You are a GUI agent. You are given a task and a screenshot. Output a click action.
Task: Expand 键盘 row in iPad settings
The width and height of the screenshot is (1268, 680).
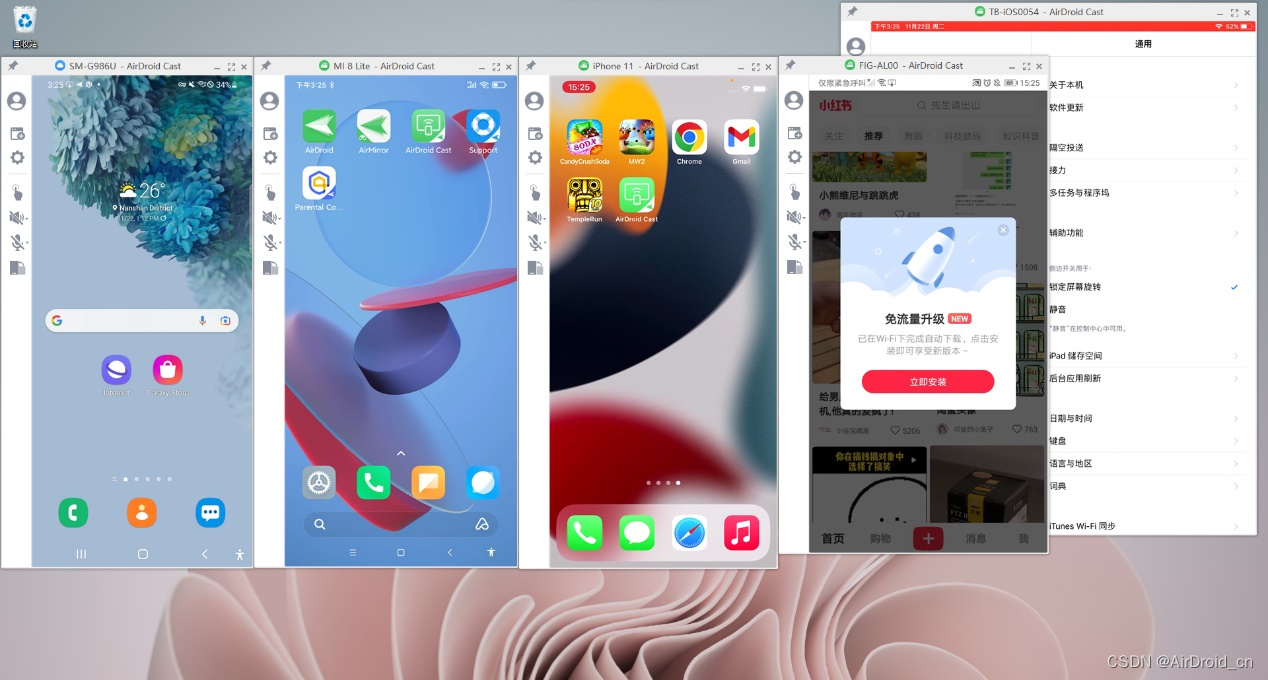point(1143,441)
